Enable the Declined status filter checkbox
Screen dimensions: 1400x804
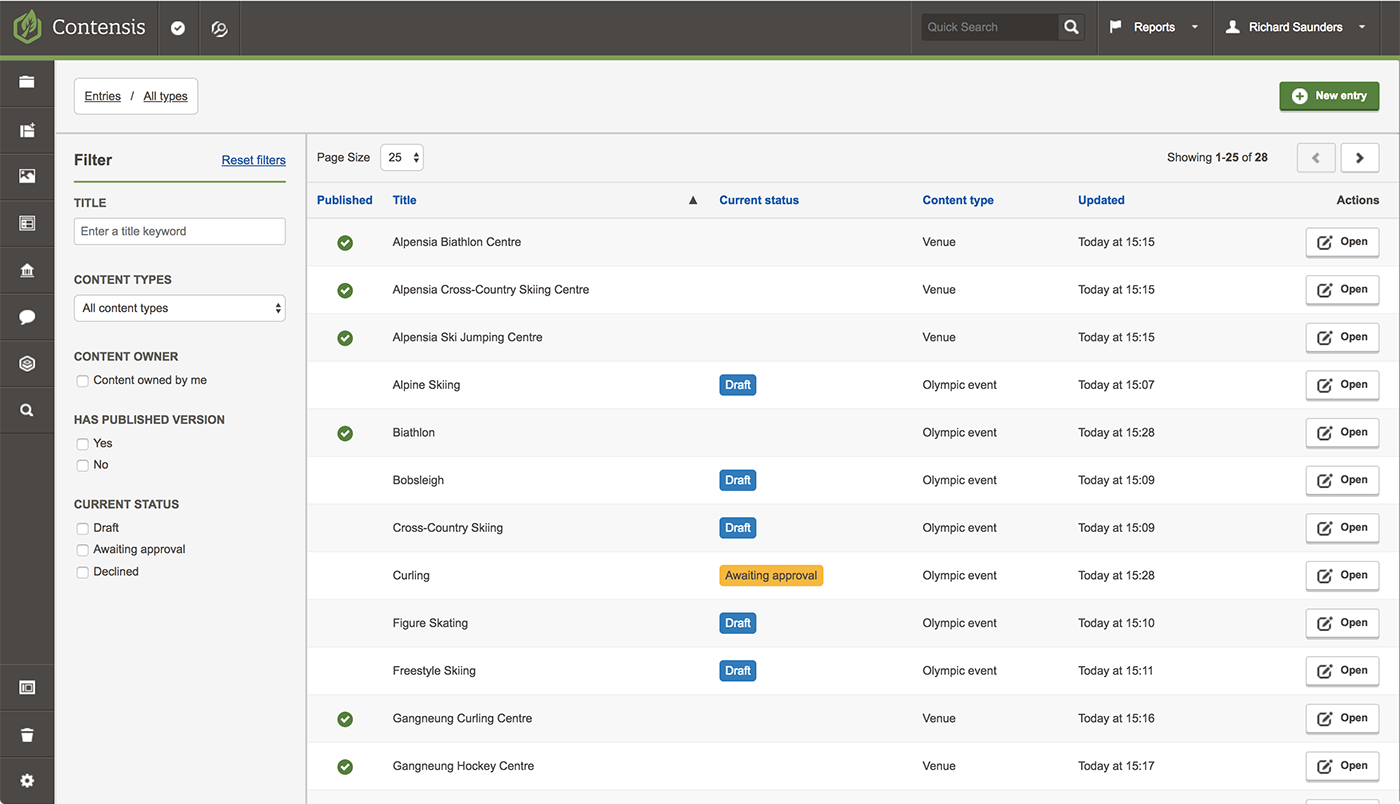[83, 572]
